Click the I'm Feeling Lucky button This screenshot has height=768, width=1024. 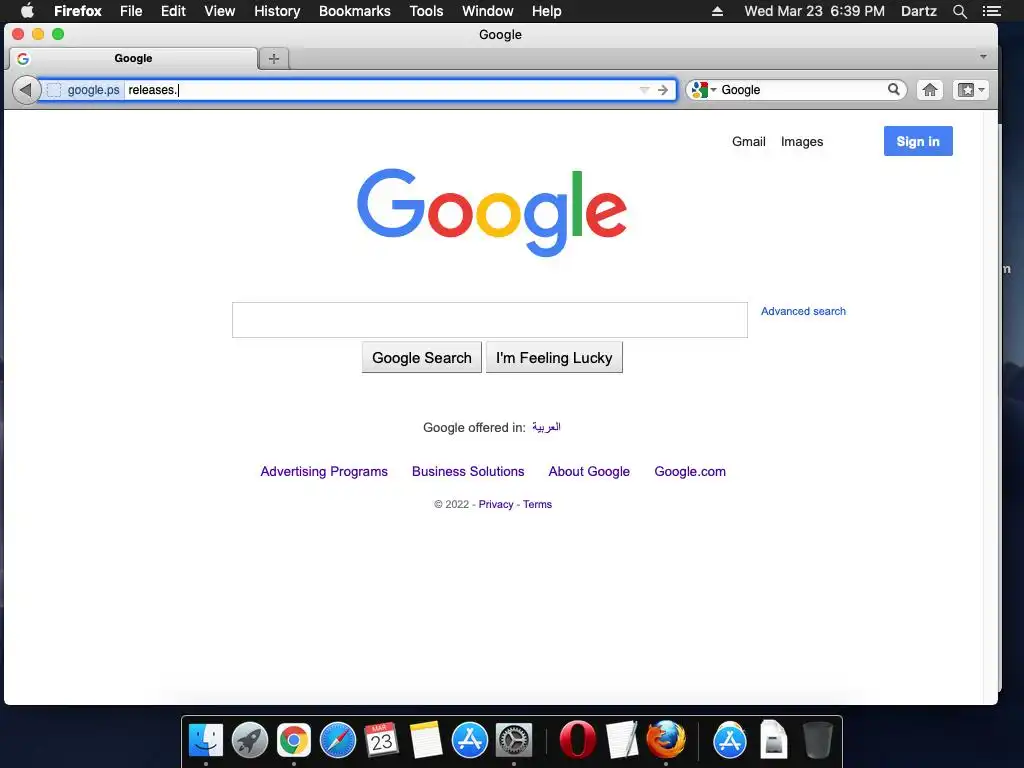pos(554,358)
